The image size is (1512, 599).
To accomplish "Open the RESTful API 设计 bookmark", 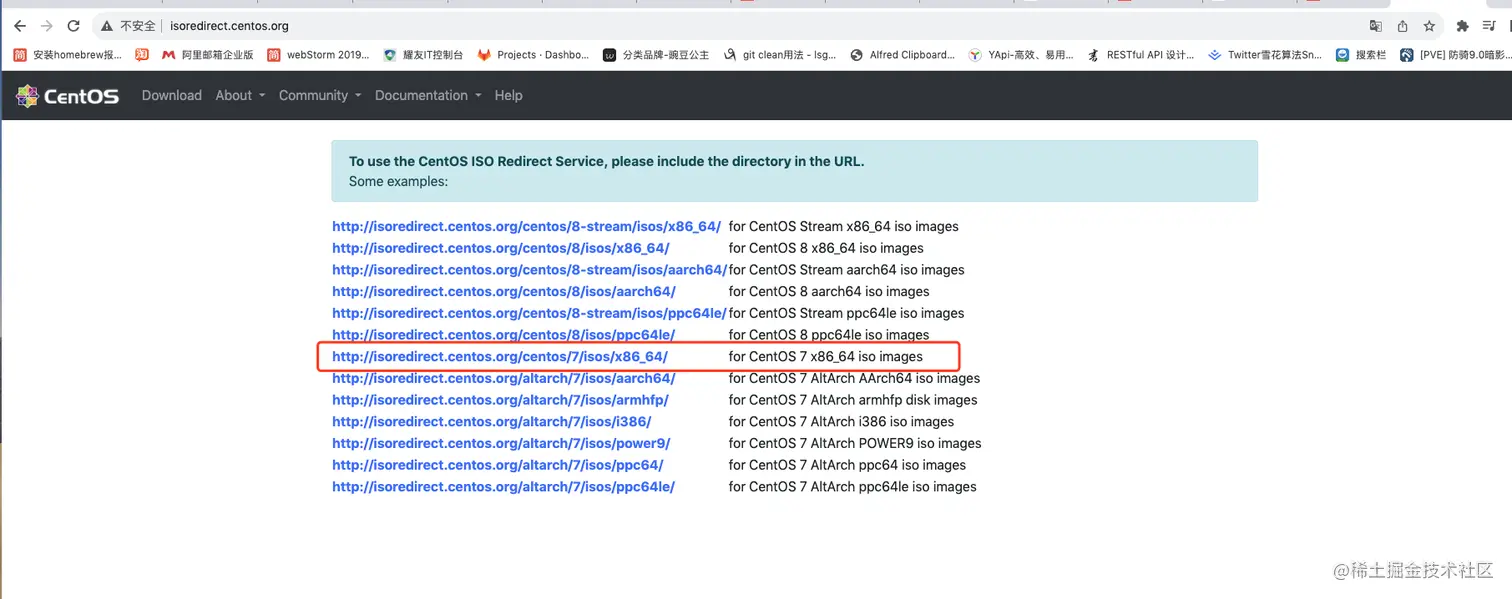I will click(1141, 55).
